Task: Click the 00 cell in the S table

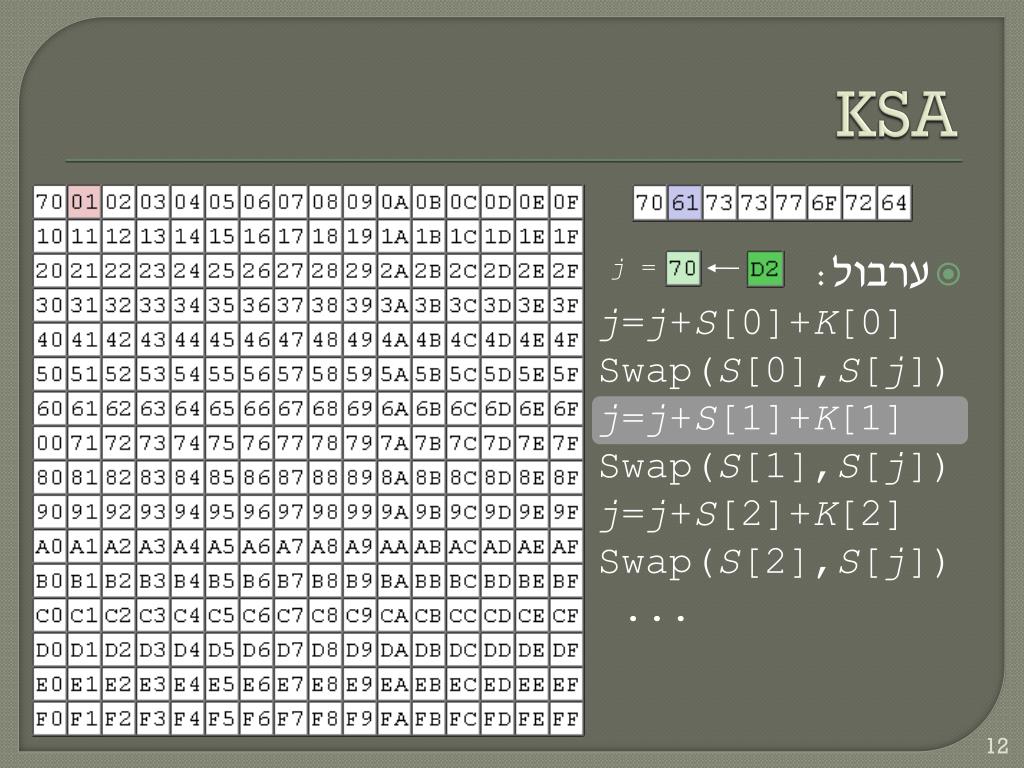Action: point(50,443)
